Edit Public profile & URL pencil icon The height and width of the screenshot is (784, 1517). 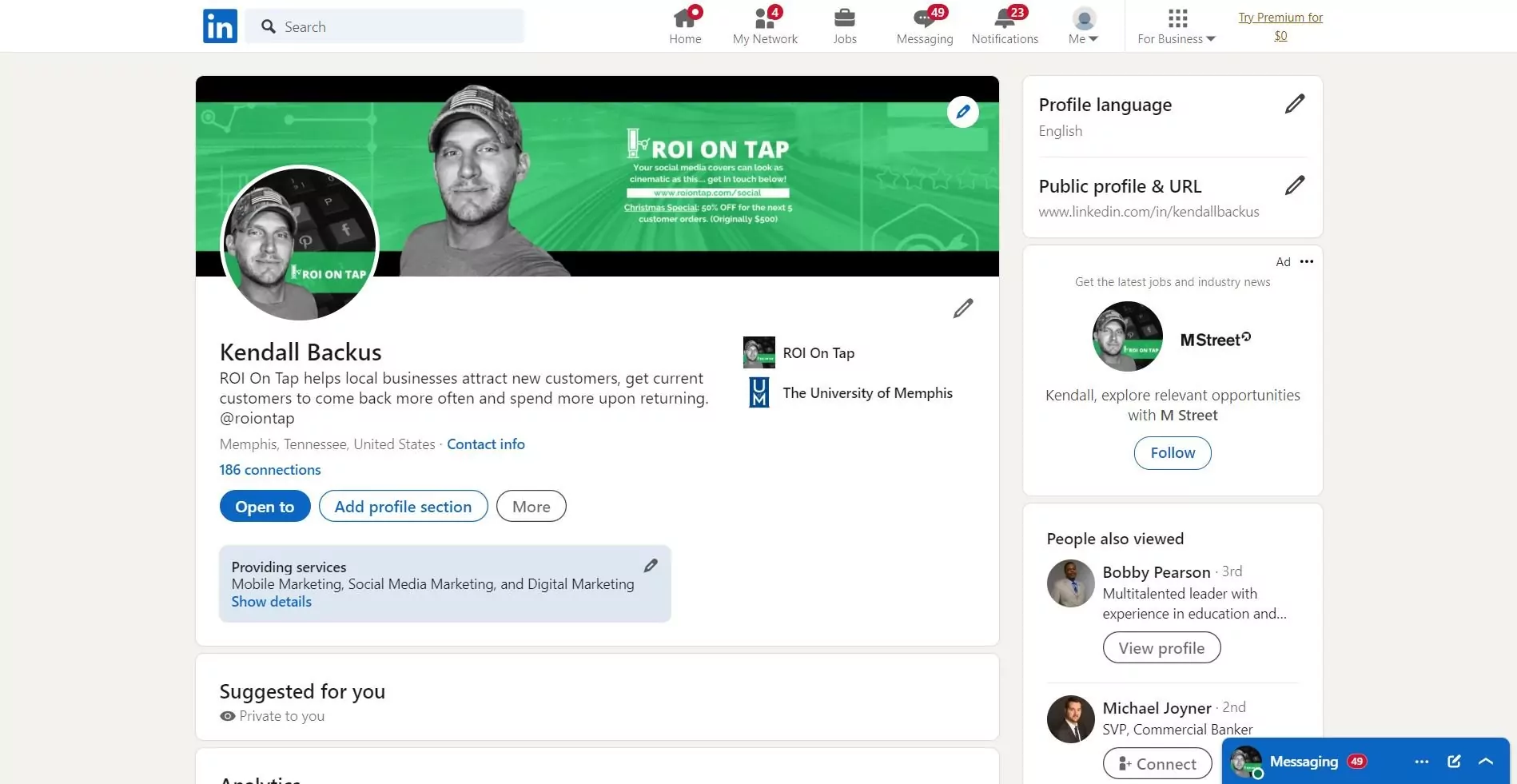coord(1294,185)
